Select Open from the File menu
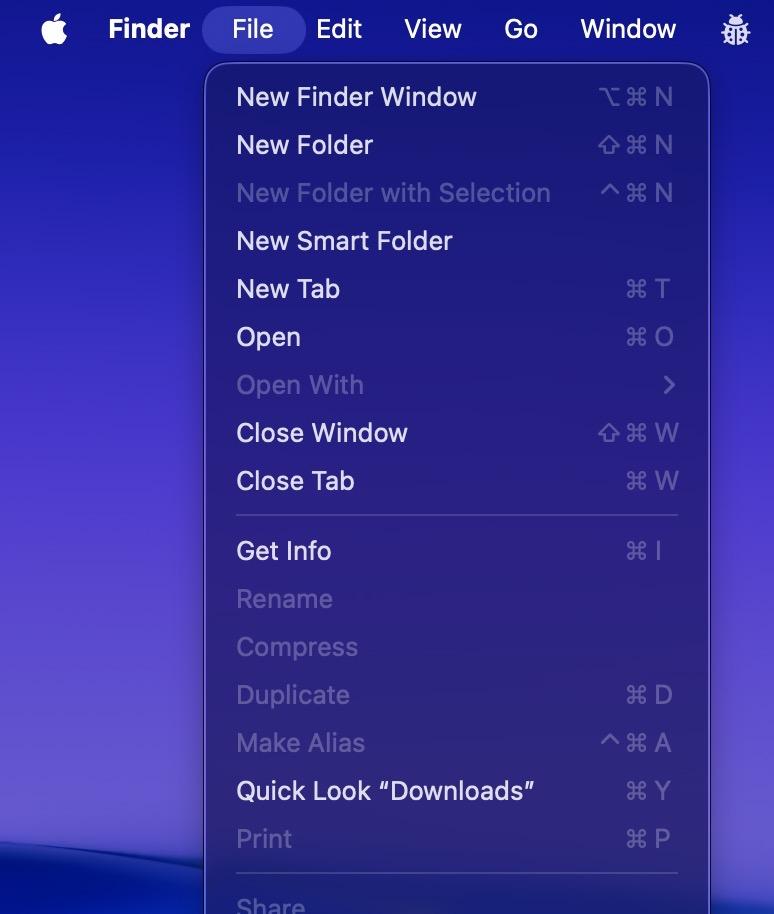 pyautogui.click(x=268, y=337)
